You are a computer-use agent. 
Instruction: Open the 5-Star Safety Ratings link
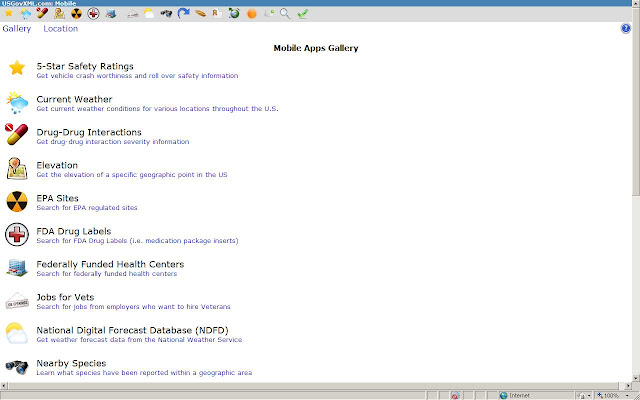coord(85,66)
